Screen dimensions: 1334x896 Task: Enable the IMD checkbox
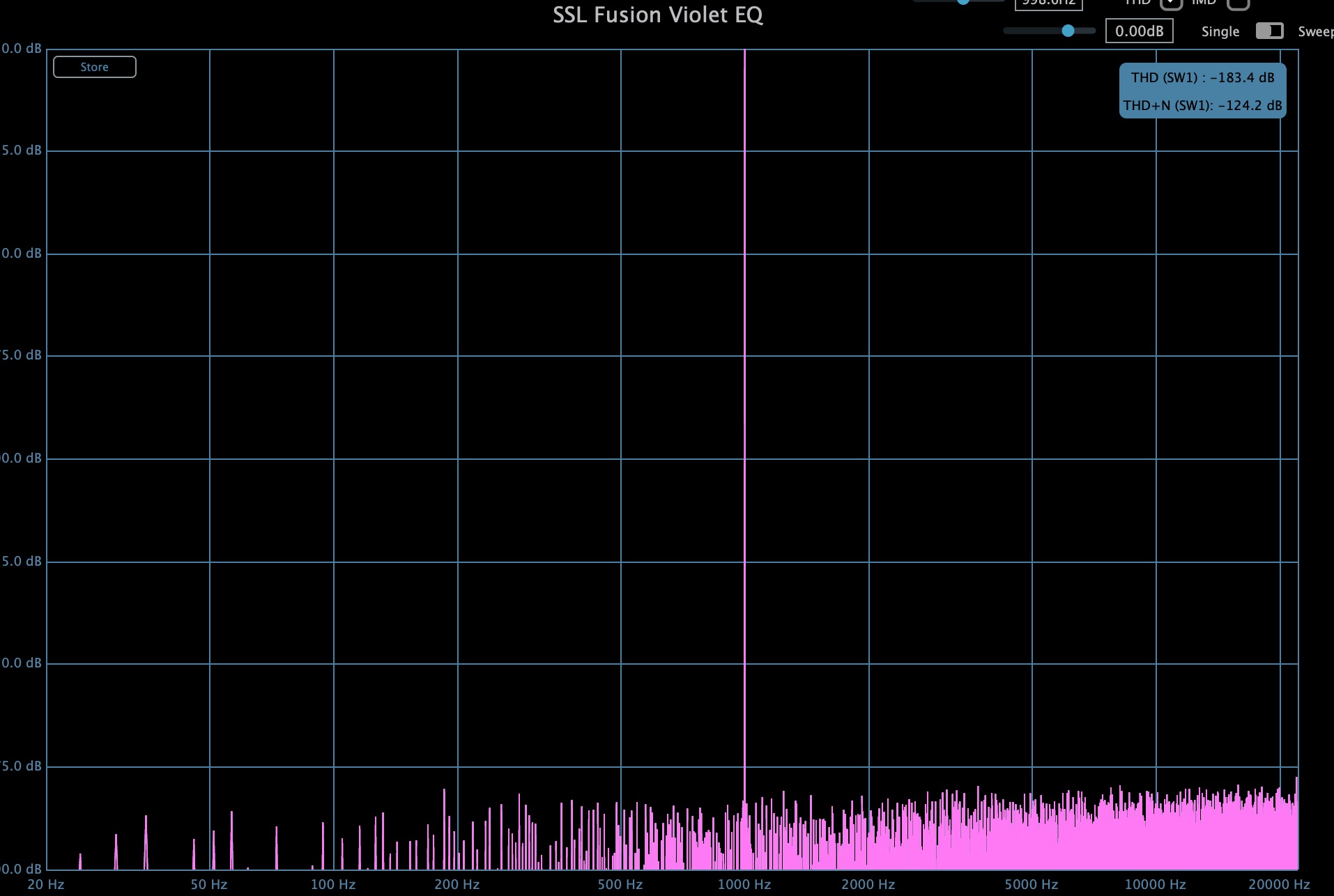pyautogui.click(x=1238, y=3)
